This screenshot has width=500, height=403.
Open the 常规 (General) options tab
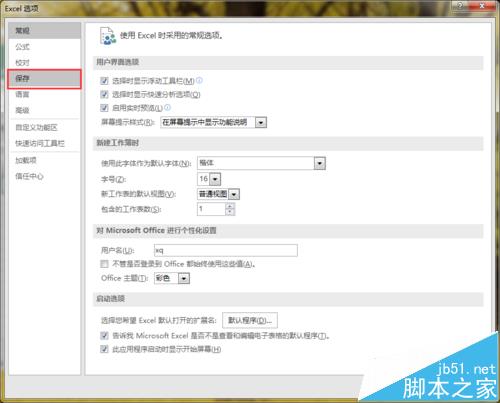coord(44,31)
